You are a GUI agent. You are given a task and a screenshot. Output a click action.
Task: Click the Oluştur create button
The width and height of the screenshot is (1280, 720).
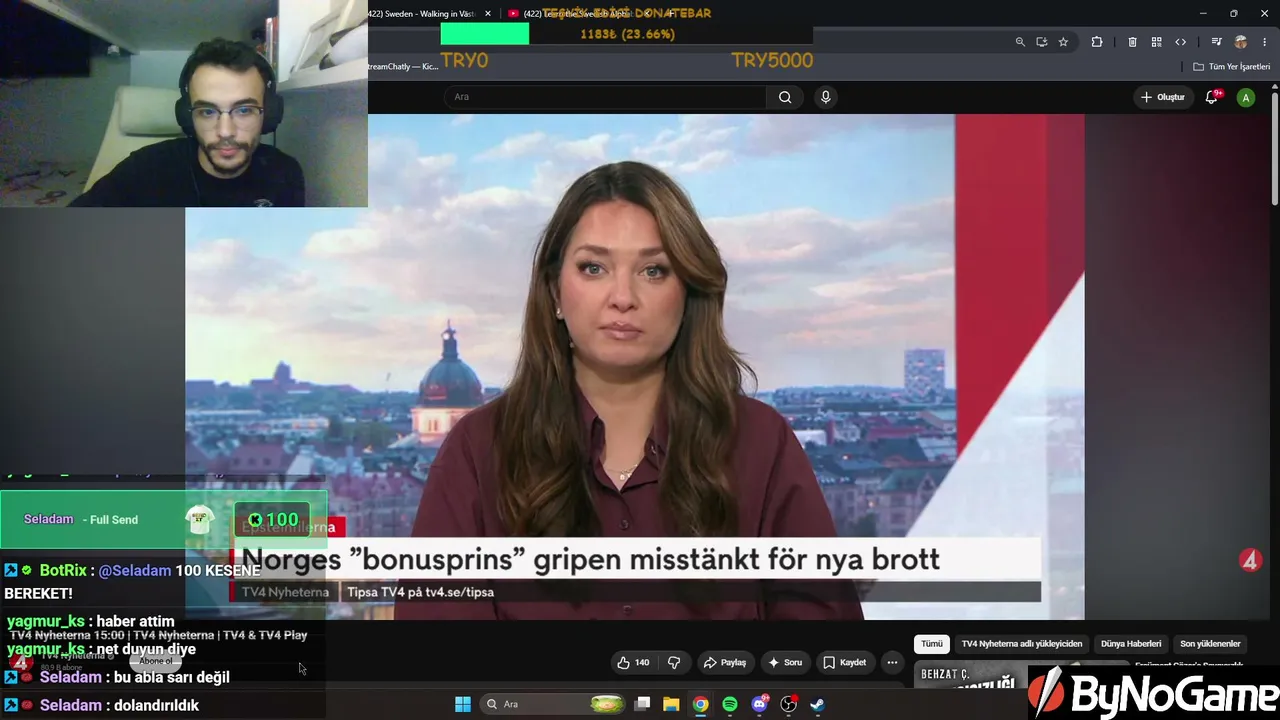pos(1163,97)
